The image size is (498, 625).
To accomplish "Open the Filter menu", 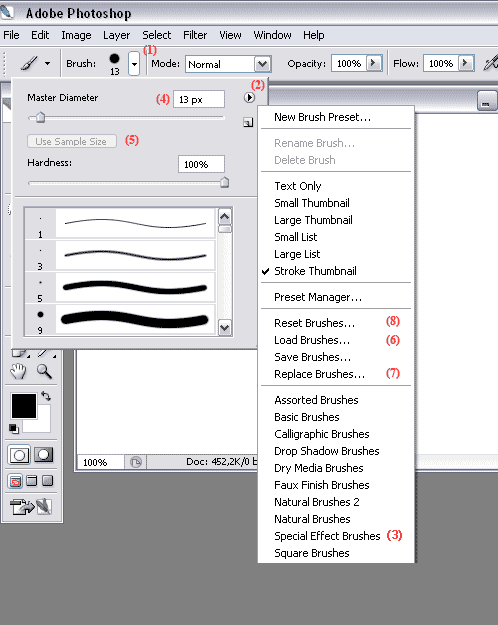I will [195, 35].
